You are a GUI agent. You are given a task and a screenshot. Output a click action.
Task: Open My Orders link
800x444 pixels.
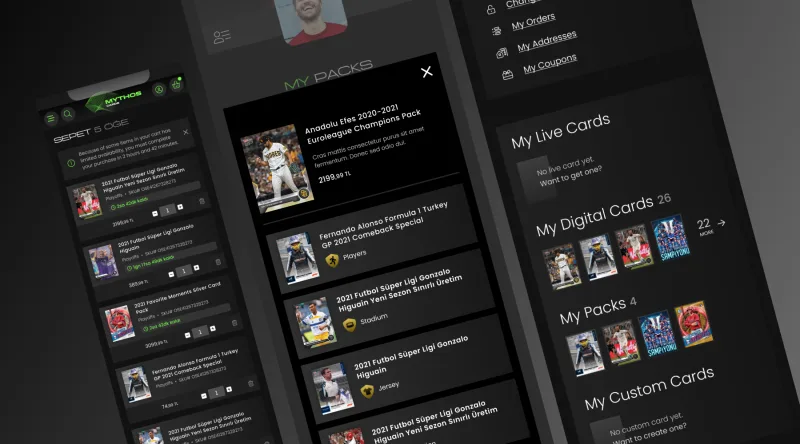point(533,21)
